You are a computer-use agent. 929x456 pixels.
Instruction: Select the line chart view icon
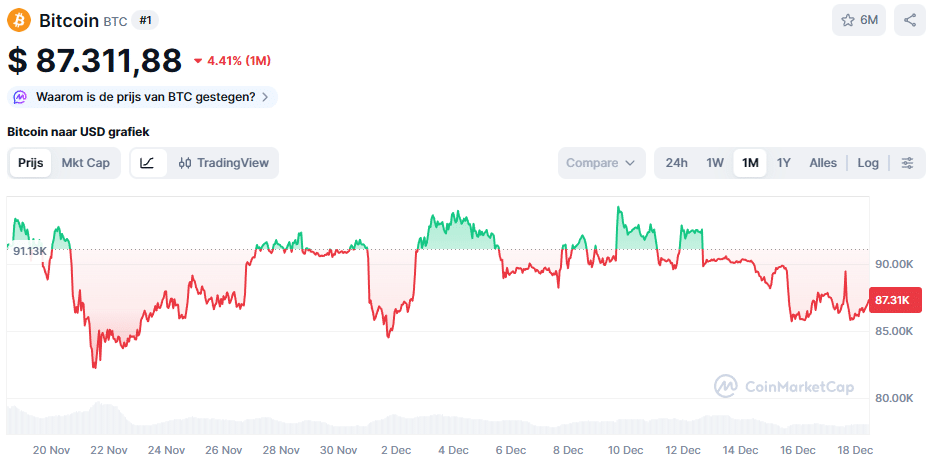(147, 163)
